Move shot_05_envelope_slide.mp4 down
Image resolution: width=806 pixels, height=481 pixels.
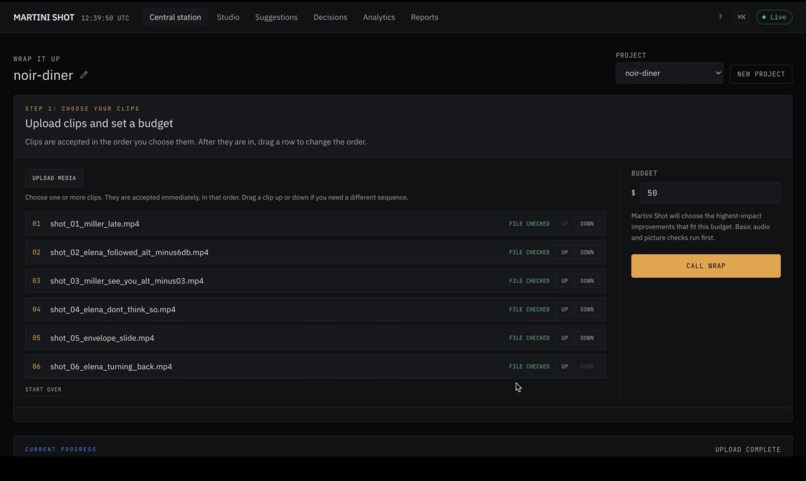click(x=587, y=338)
